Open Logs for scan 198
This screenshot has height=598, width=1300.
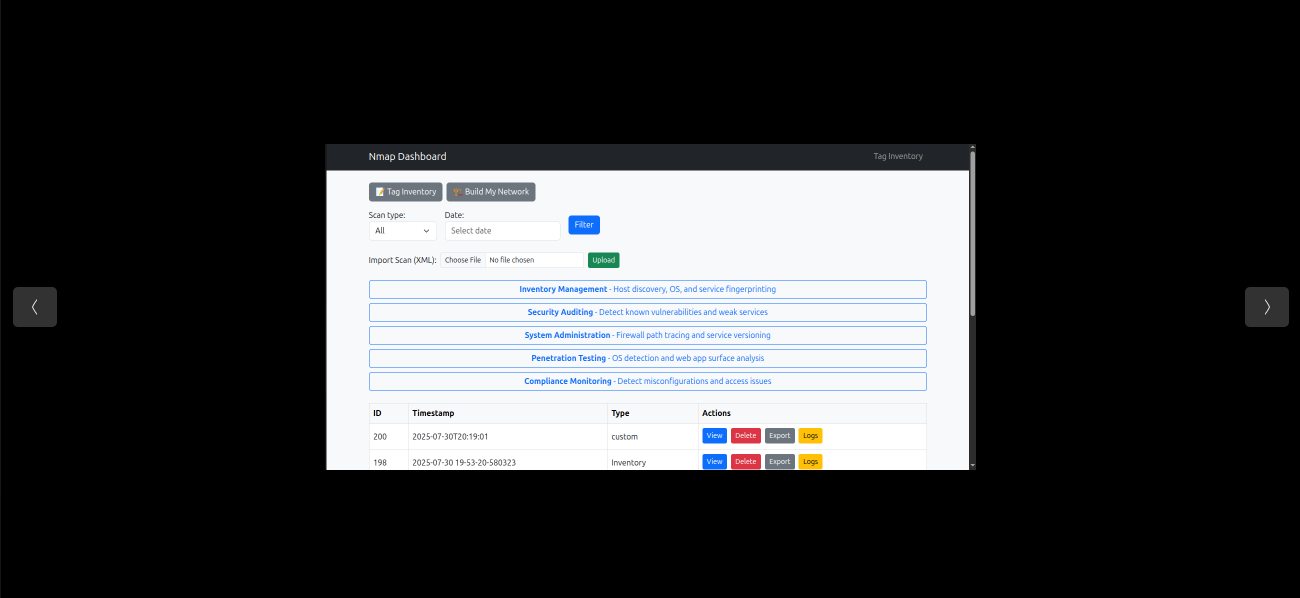[810, 462]
